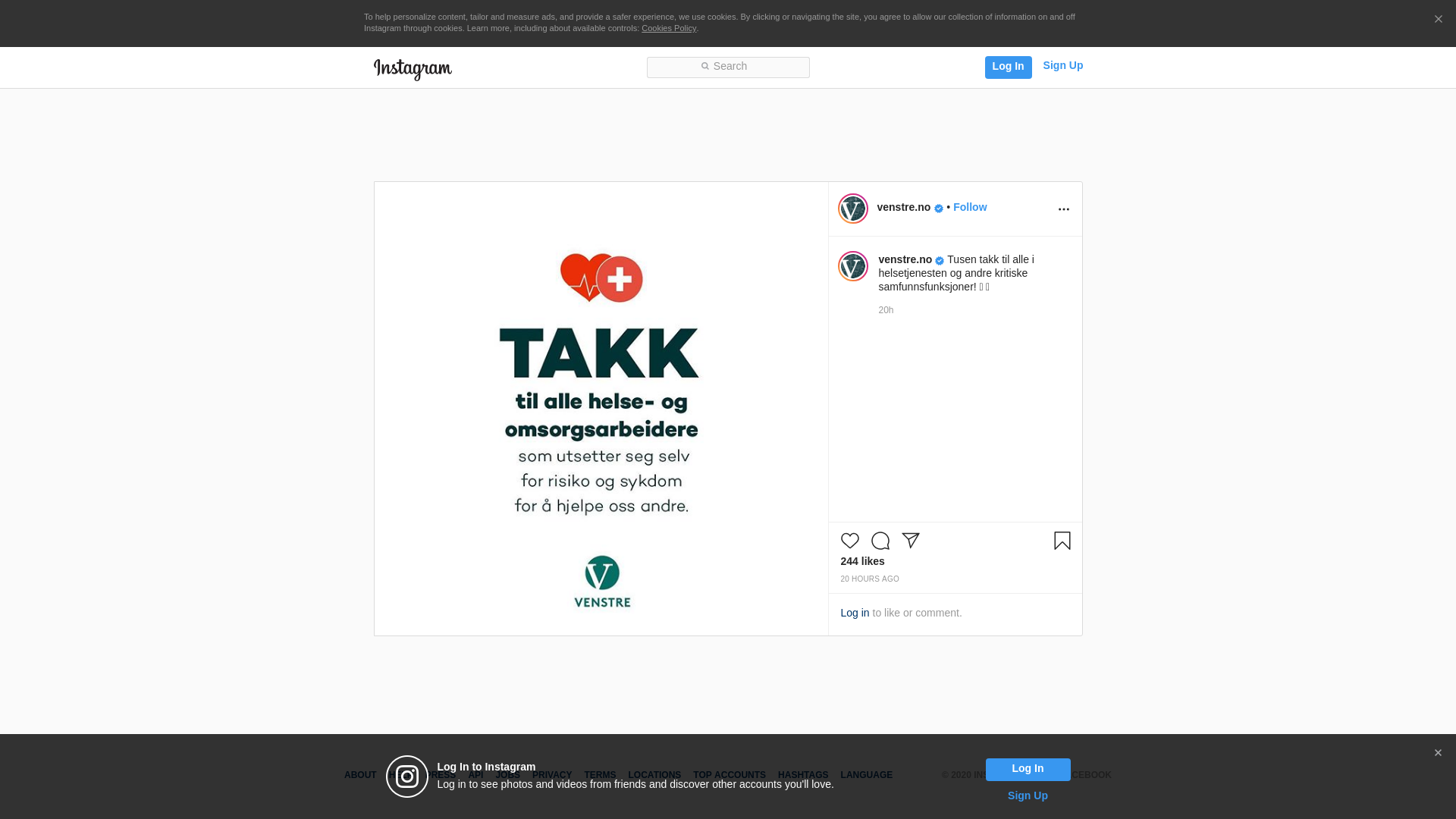1456x819 pixels.
Task: View the 244 likes count
Action: pos(862,561)
